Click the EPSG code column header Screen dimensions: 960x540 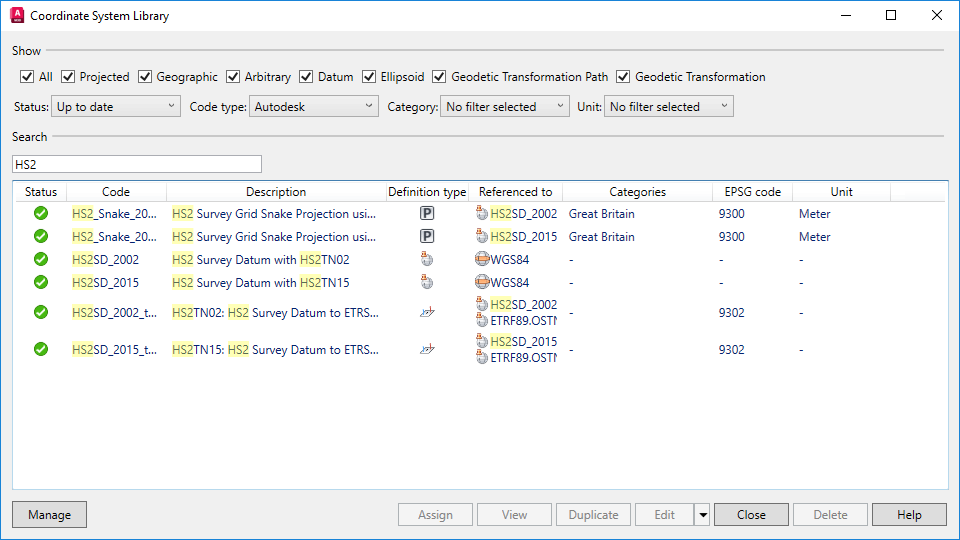pyautogui.click(x=752, y=192)
